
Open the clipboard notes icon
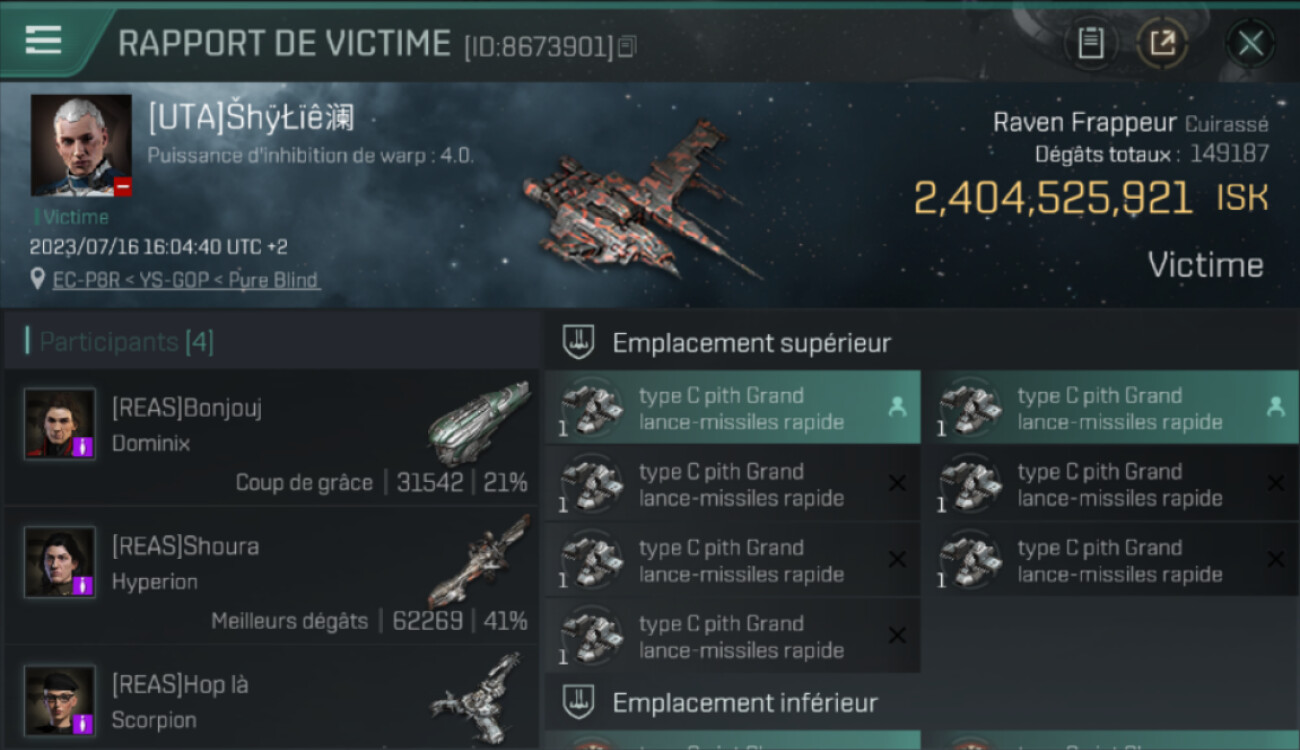(x=1091, y=43)
